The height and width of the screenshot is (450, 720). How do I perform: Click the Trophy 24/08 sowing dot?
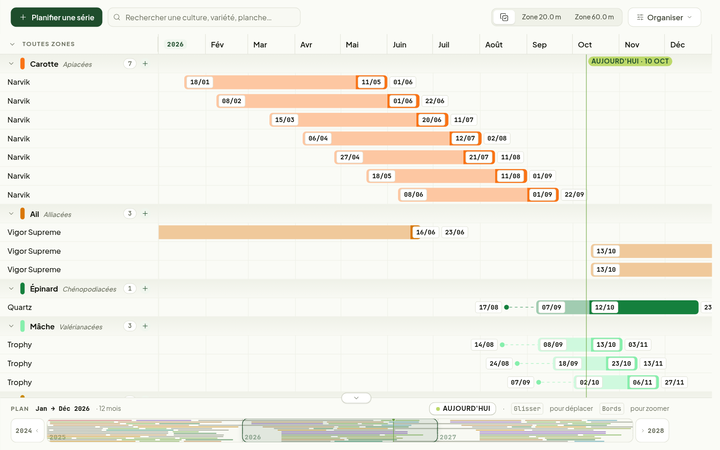(518, 363)
